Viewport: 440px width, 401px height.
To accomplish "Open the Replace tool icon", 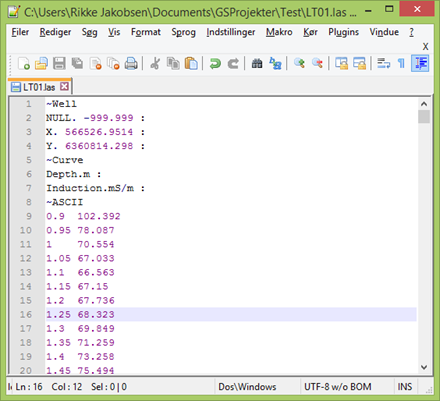I will point(275,63).
